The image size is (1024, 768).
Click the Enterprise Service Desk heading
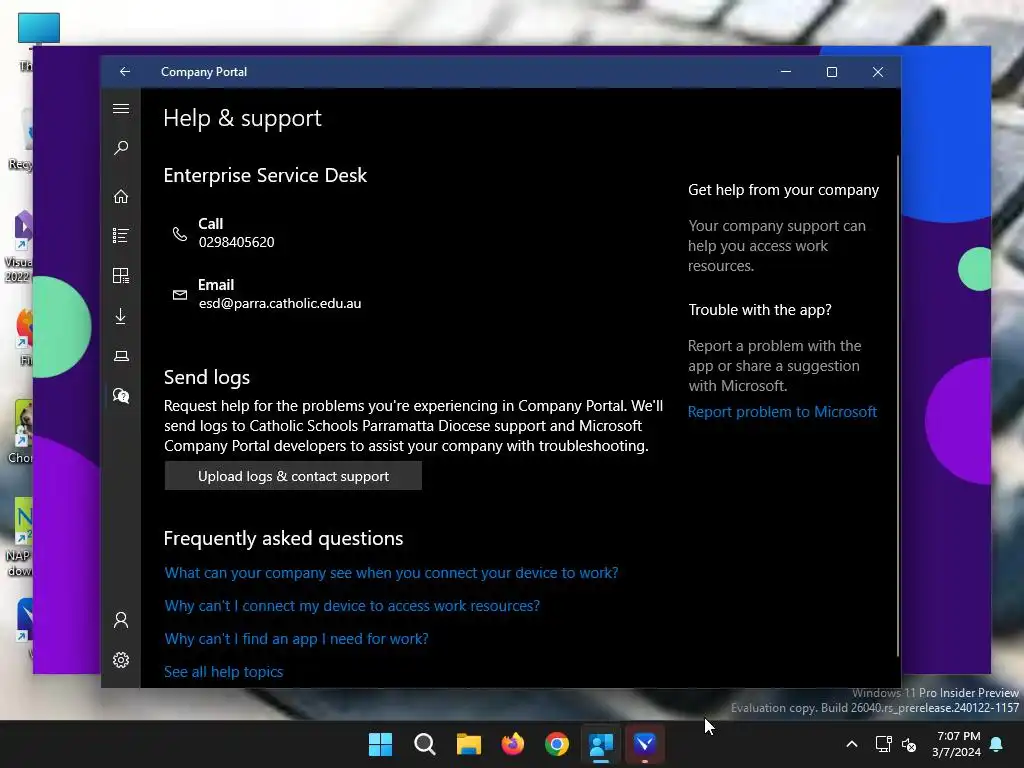[265, 175]
